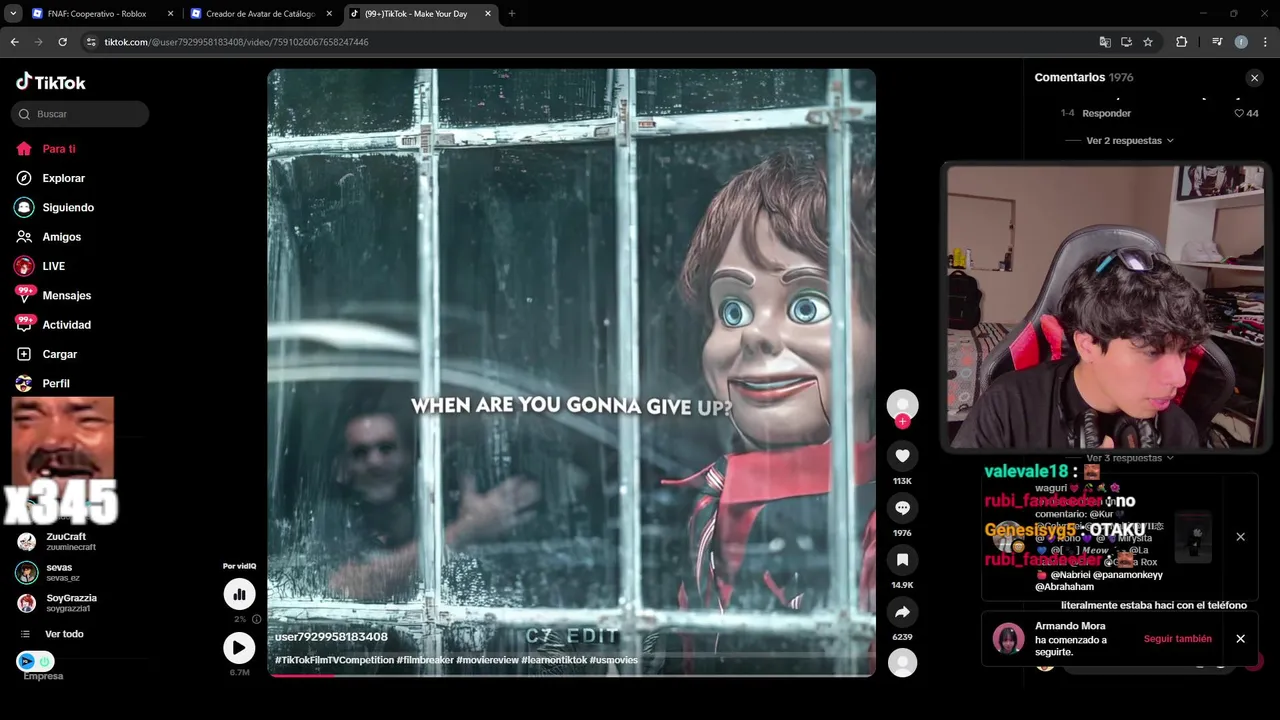
Task: Close the Comentarios panel
Action: 1255,78
